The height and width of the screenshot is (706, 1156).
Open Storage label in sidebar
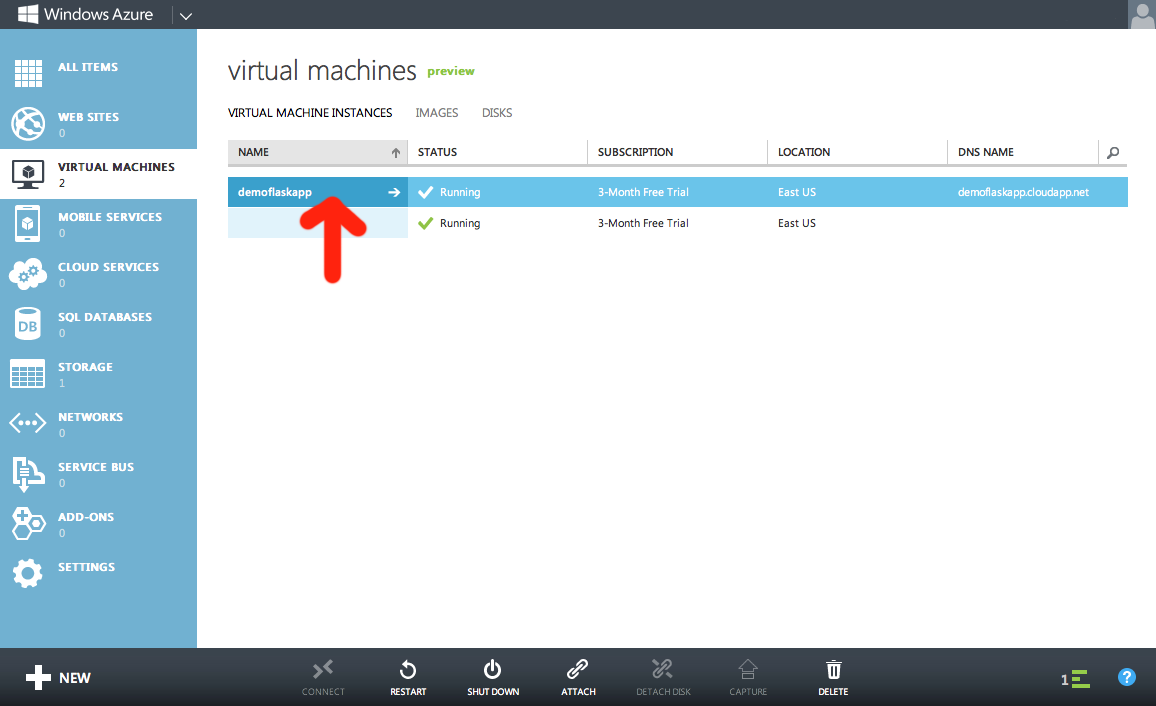(86, 367)
